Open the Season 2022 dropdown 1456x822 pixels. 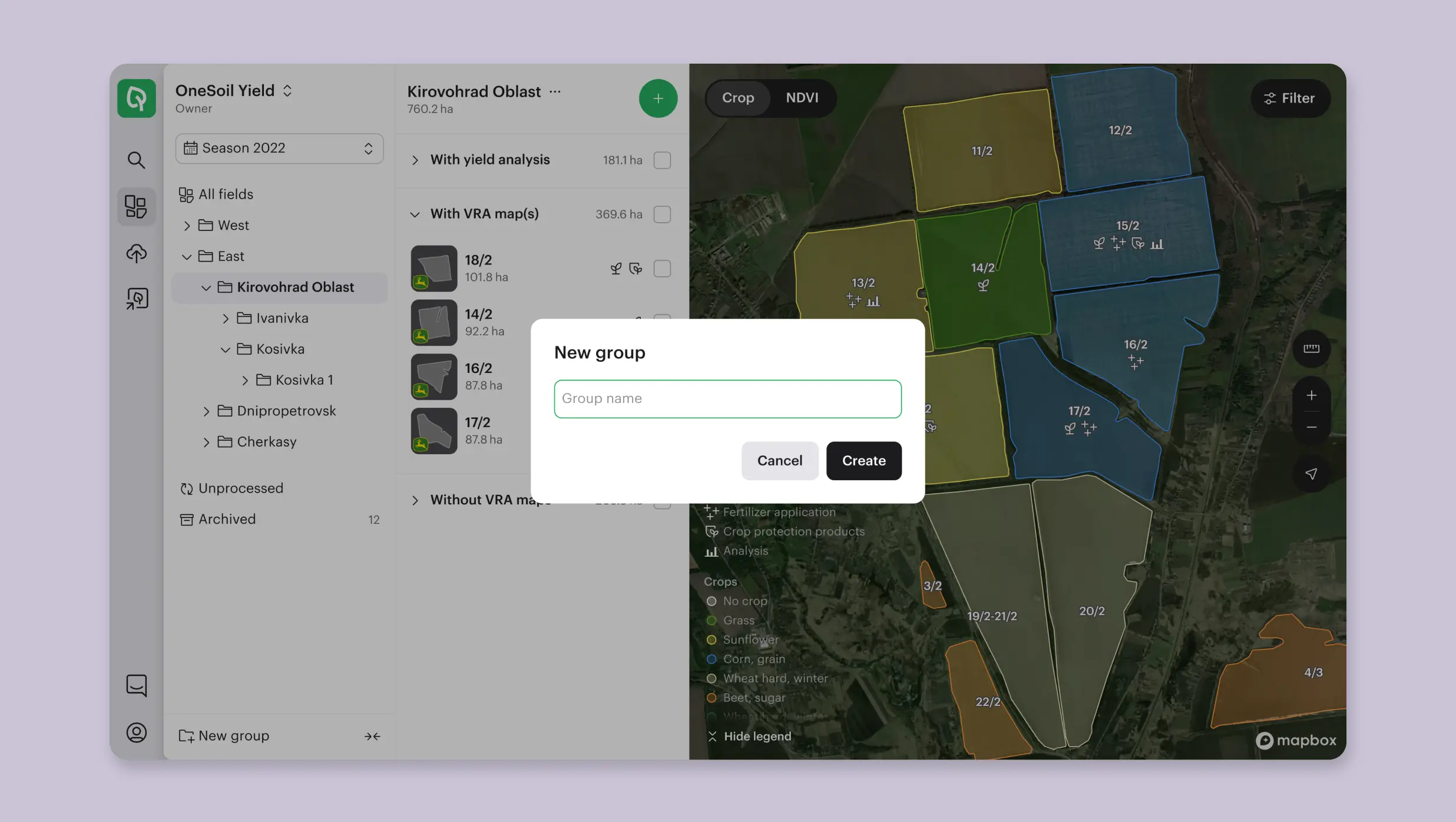[x=279, y=148]
